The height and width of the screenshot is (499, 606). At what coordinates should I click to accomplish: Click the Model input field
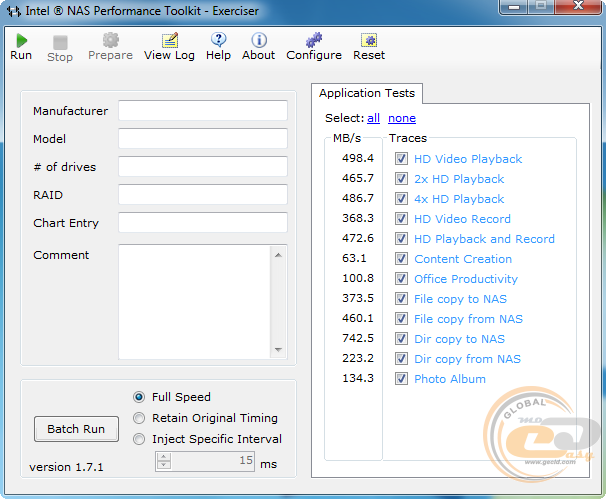tap(203, 138)
